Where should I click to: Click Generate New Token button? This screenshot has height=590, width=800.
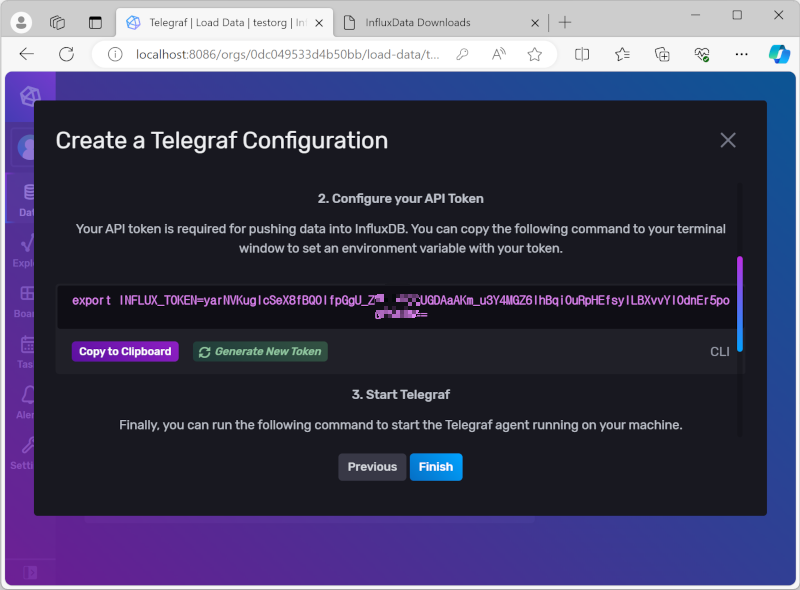(260, 352)
